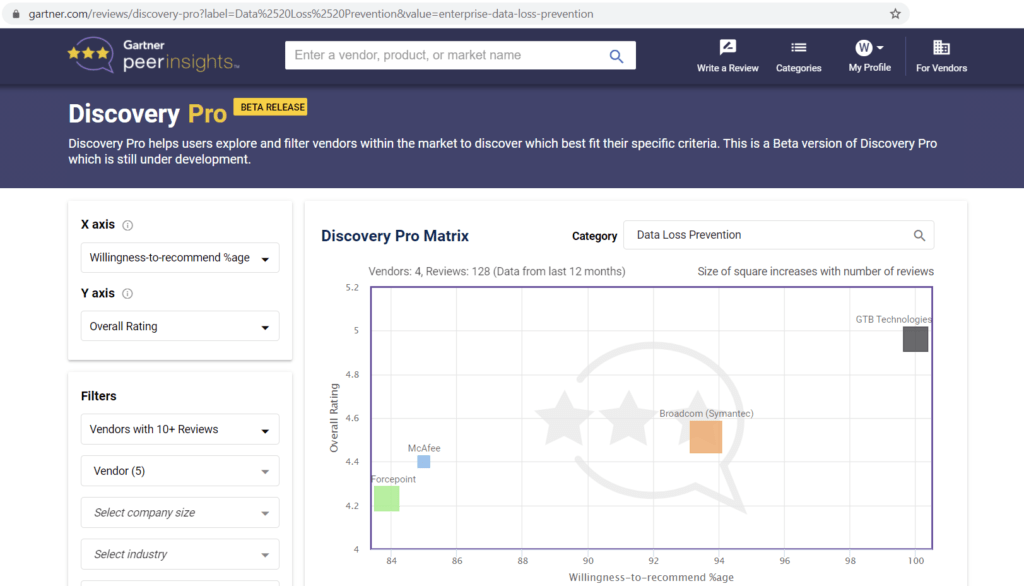Click the Forcepoint label
Image resolution: width=1024 pixels, height=586 pixels.
pyautogui.click(x=394, y=479)
